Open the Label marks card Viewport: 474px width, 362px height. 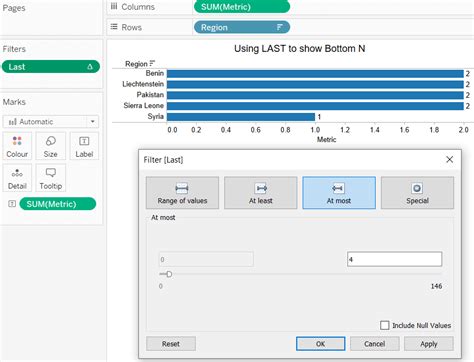coord(84,146)
